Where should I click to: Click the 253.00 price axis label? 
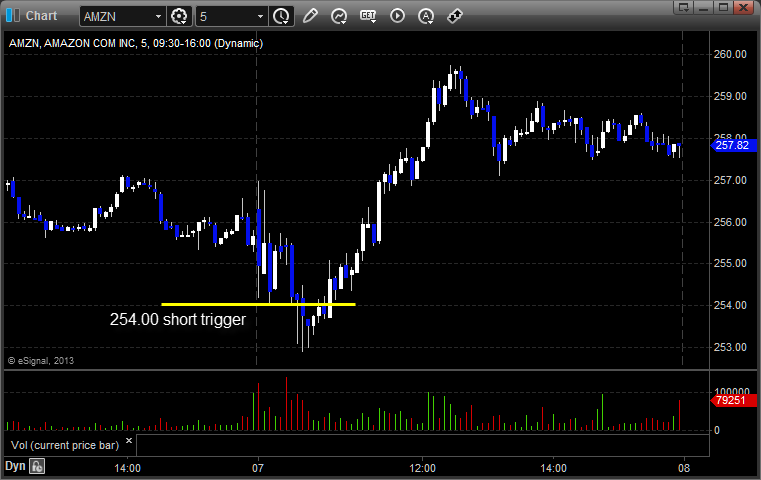[x=730, y=347]
